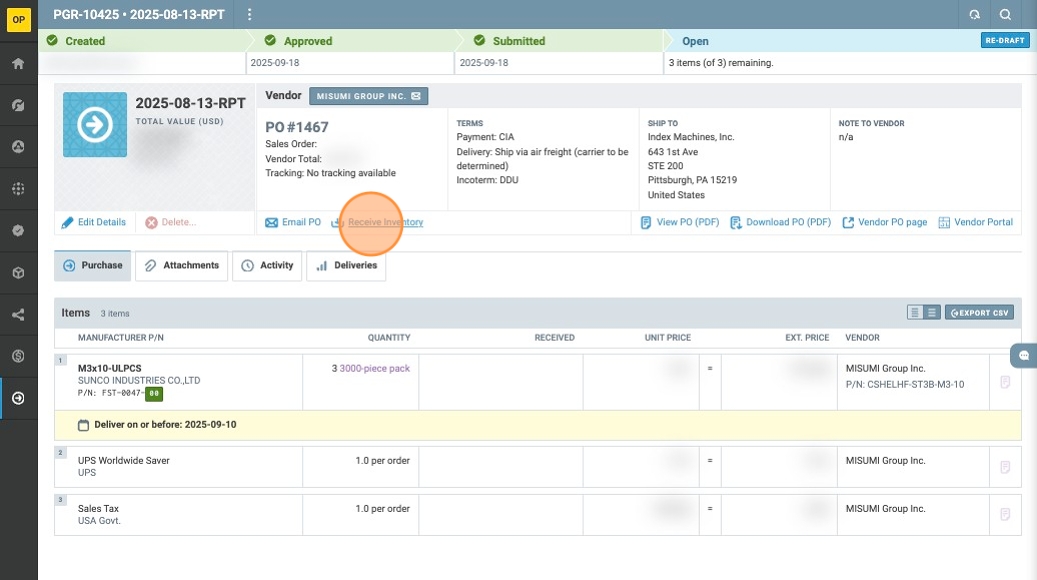Click the cube icon in the sidebar
This screenshot has height=580, width=1037.
tap(18, 272)
